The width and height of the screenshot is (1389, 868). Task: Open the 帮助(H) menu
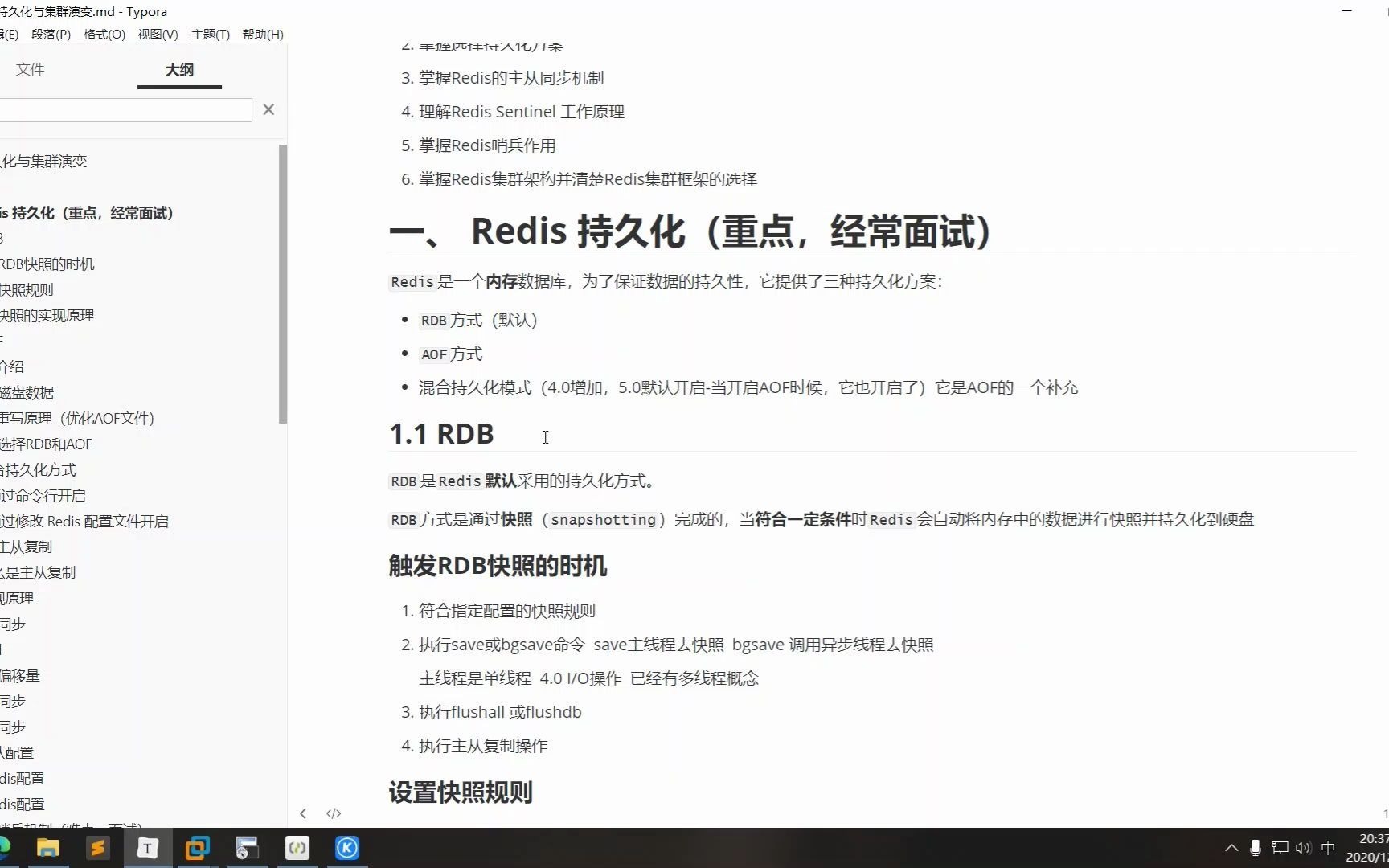(x=263, y=35)
